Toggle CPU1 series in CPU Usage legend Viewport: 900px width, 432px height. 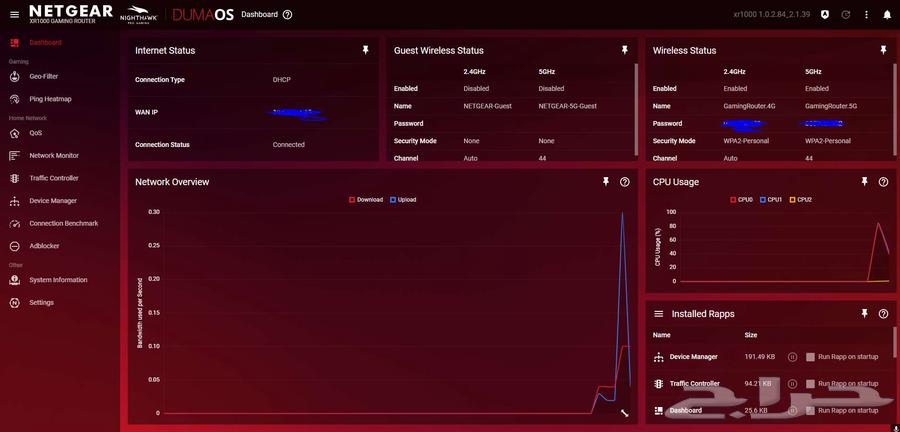771,200
